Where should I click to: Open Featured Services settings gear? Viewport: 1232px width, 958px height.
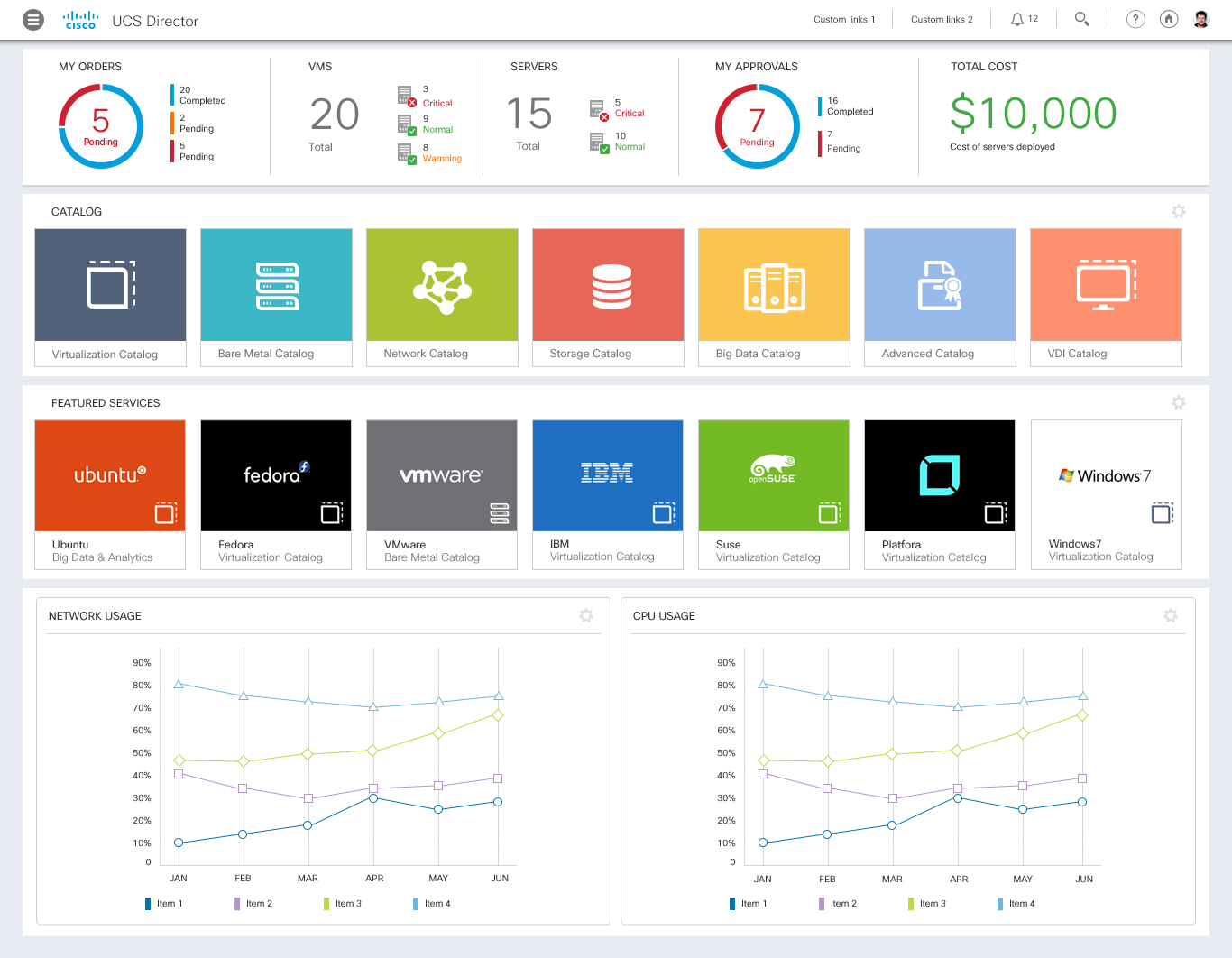pos(1179,402)
